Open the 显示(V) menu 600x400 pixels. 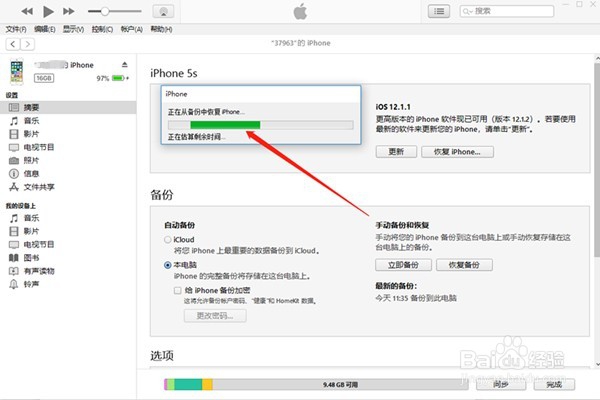[73, 29]
